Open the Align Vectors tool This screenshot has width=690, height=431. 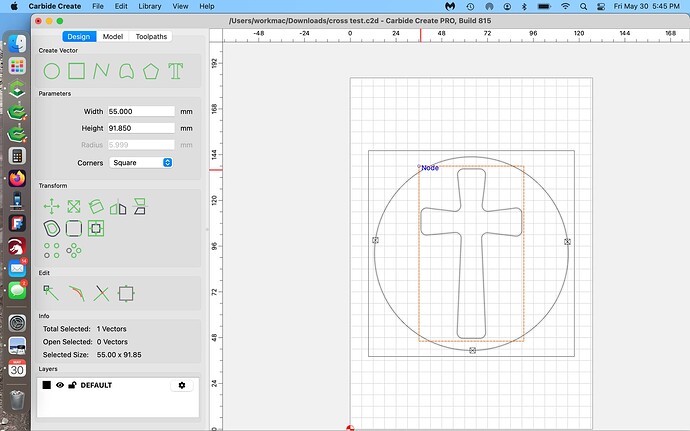pyautogui.click(x=96, y=228)
